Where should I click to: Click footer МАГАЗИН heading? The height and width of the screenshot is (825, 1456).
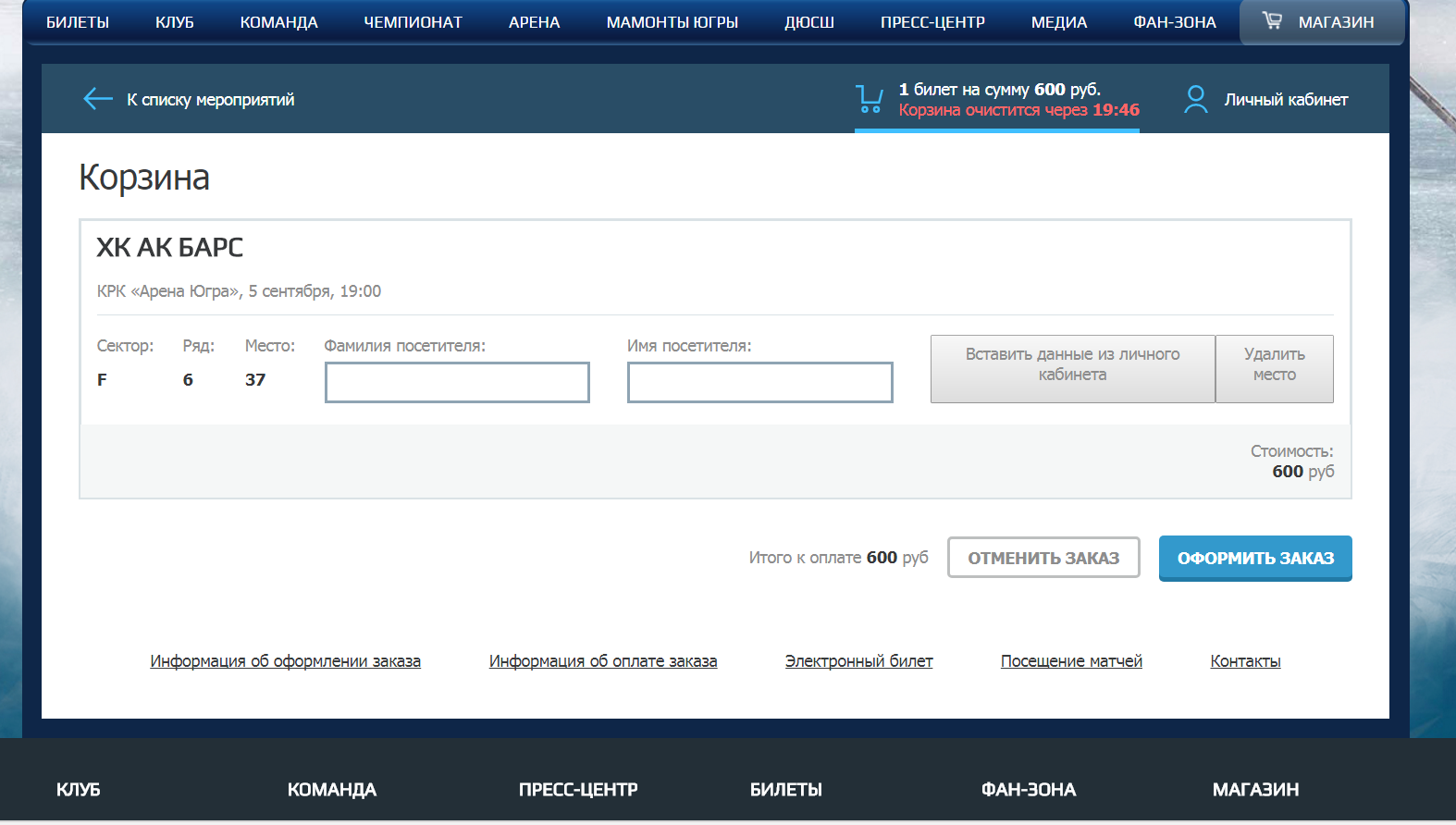coord(1255,790)
